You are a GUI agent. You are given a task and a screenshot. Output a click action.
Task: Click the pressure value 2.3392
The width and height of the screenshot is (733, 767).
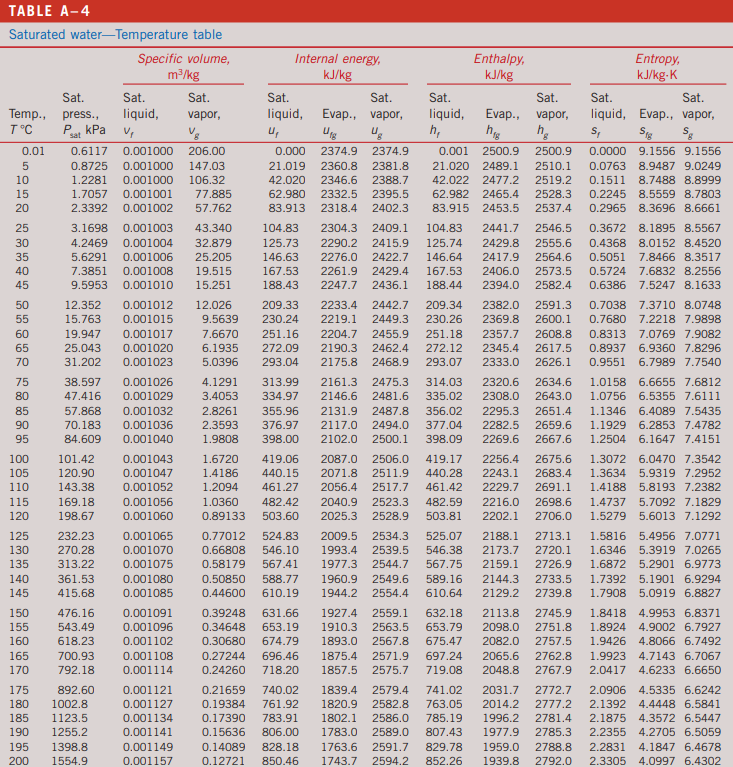pos(89,208)
